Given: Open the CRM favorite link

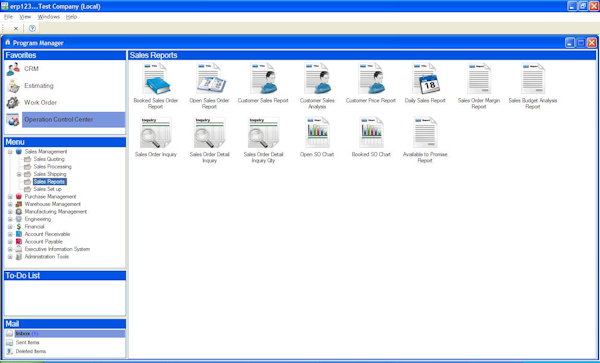Looking at the screenshot, I should pyautogui.click(x=31, y=69).
